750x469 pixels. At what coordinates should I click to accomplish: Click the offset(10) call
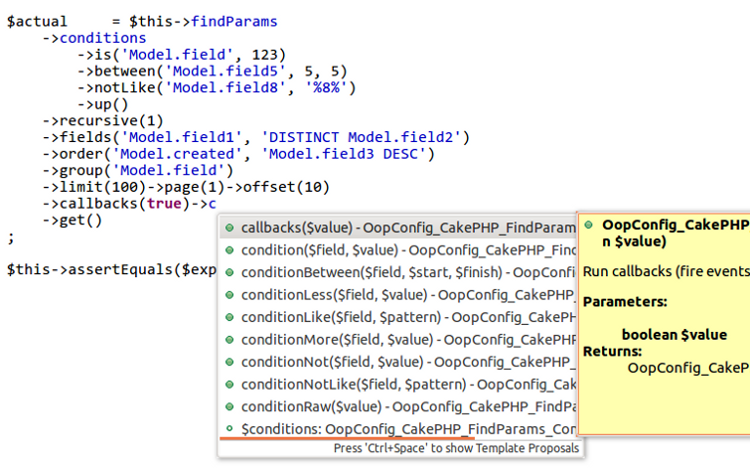[x=286, y=187]
